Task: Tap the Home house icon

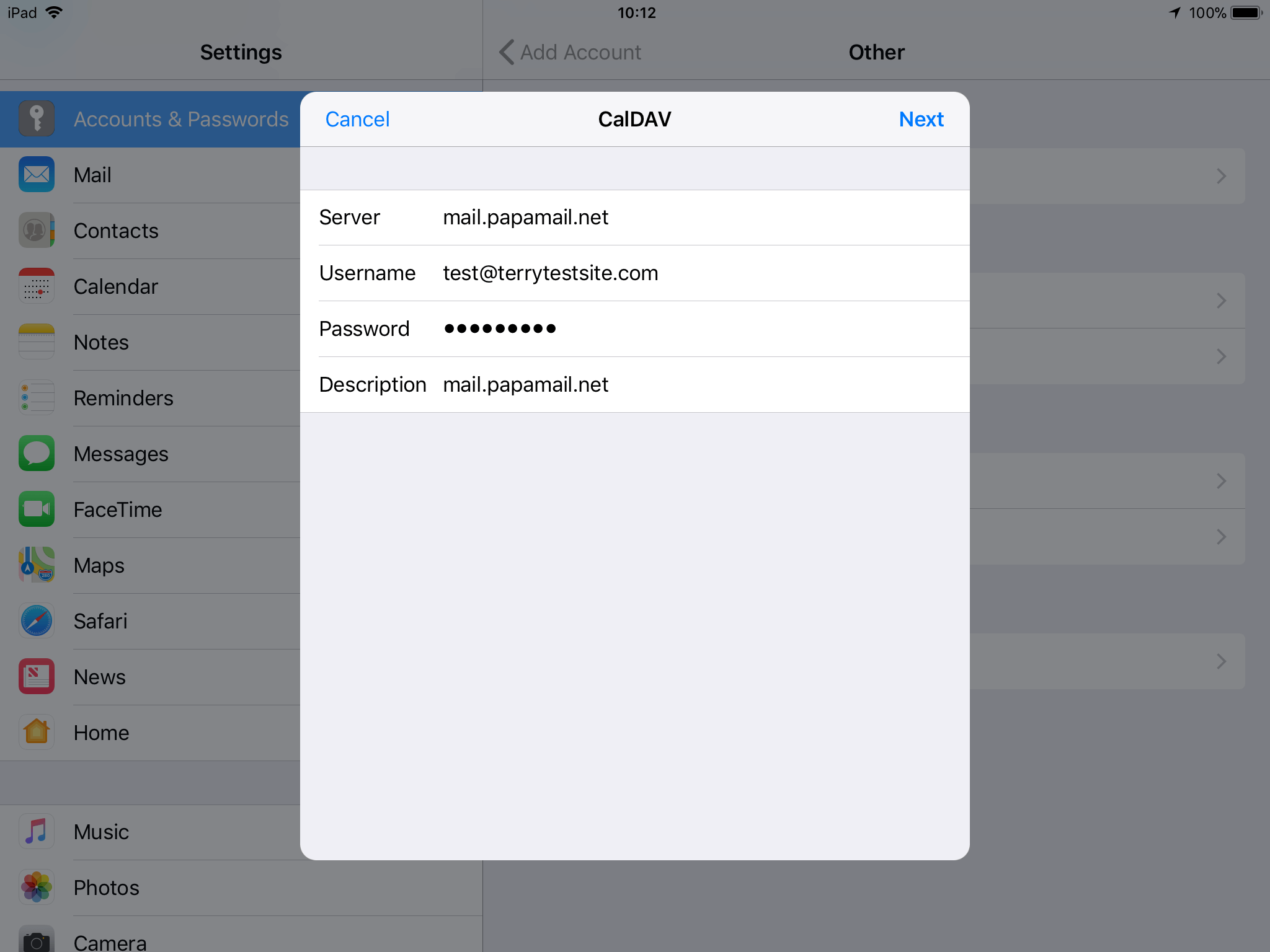Action: pyautogui.click(x=37, y=732)
